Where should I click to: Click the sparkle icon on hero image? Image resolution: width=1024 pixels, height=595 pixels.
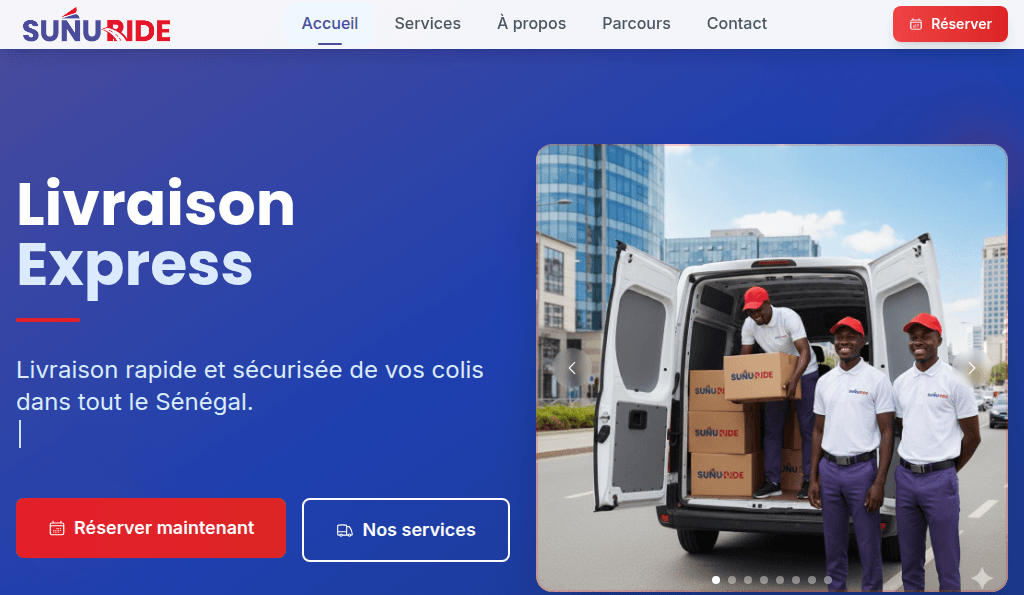tap(982, 577)
